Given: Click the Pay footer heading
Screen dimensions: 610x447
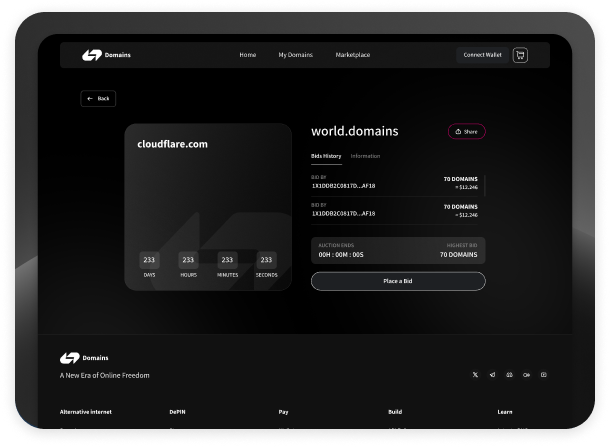Looking at the screenshot, I should pos(283,412).
